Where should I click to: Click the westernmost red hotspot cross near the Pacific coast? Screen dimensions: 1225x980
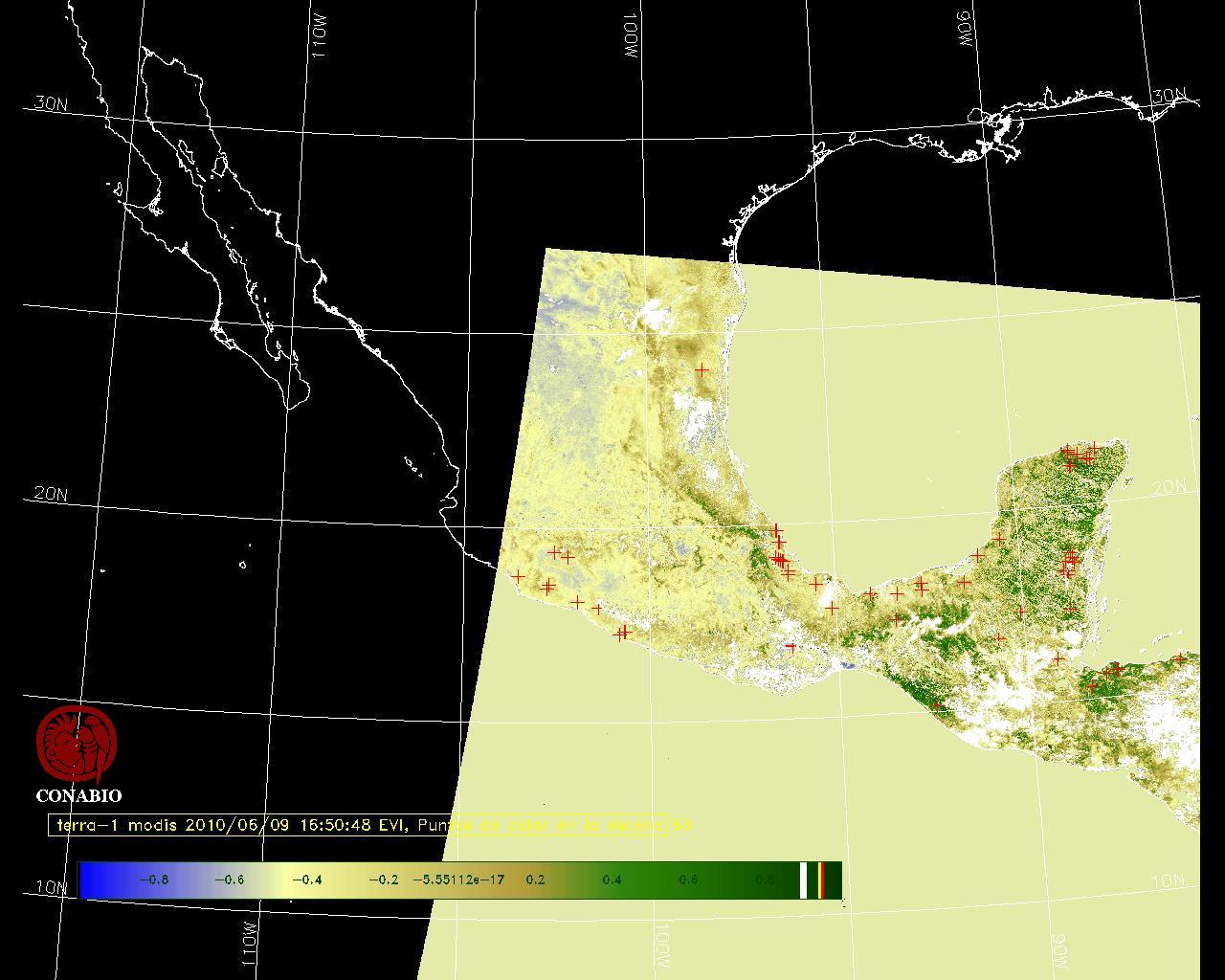tap(519, 576)
